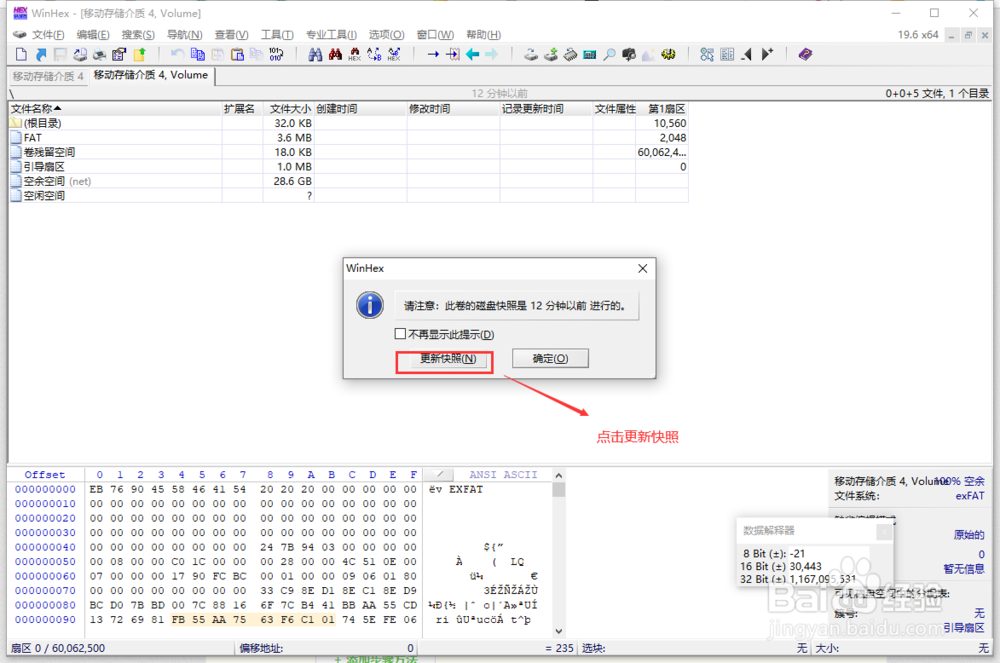1000x663 pixels.
Task: Click the hex editor scroll-down arrow
Action: tap(559, 631)
